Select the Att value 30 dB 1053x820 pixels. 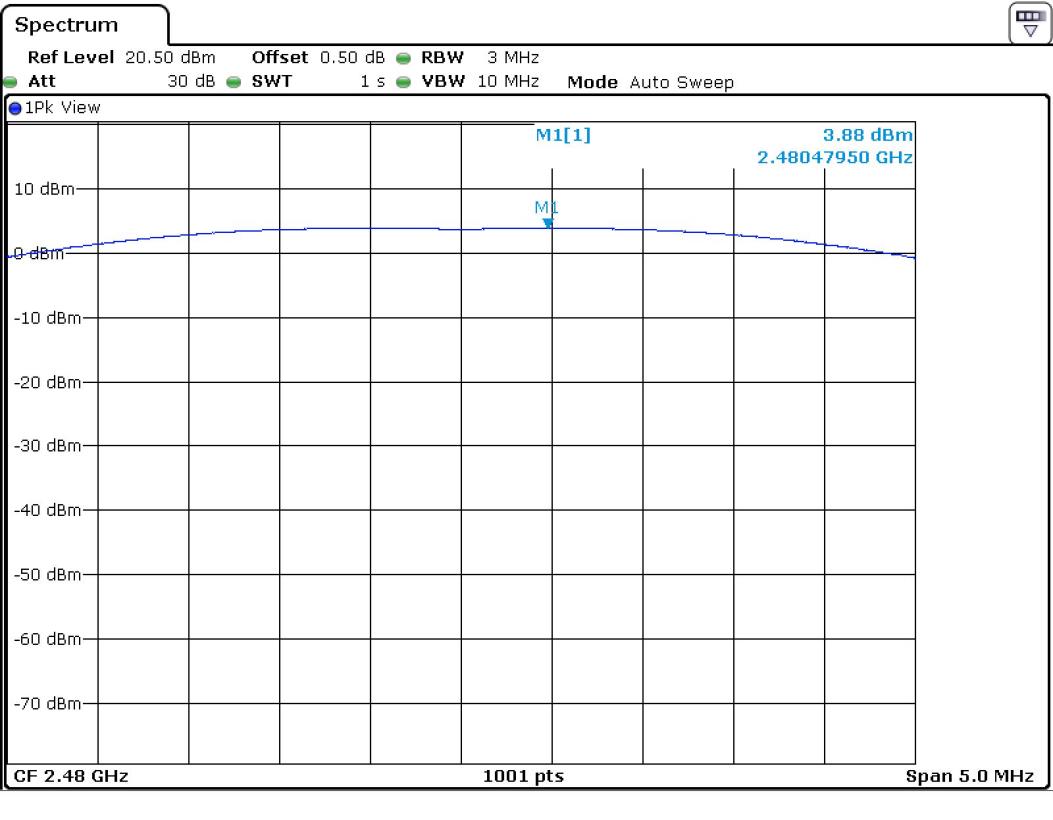point(191,81)
